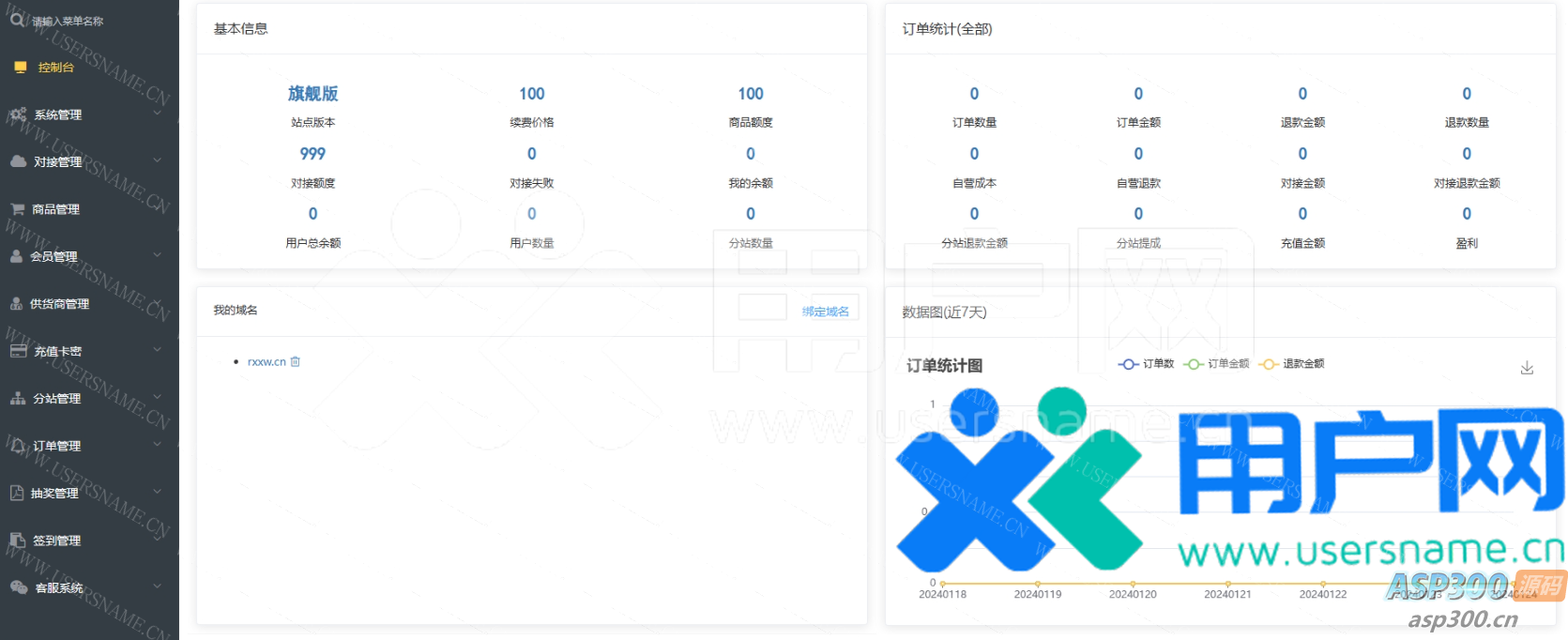Click the 对接失败 label

tap(532, 183)
